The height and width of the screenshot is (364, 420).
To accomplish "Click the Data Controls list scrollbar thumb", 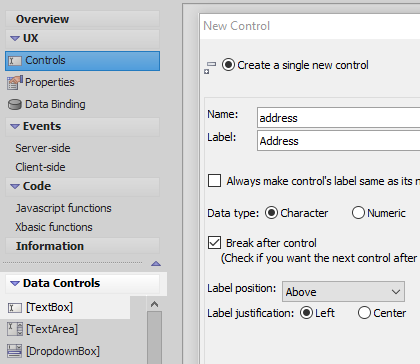I will [x=154, y=337].
